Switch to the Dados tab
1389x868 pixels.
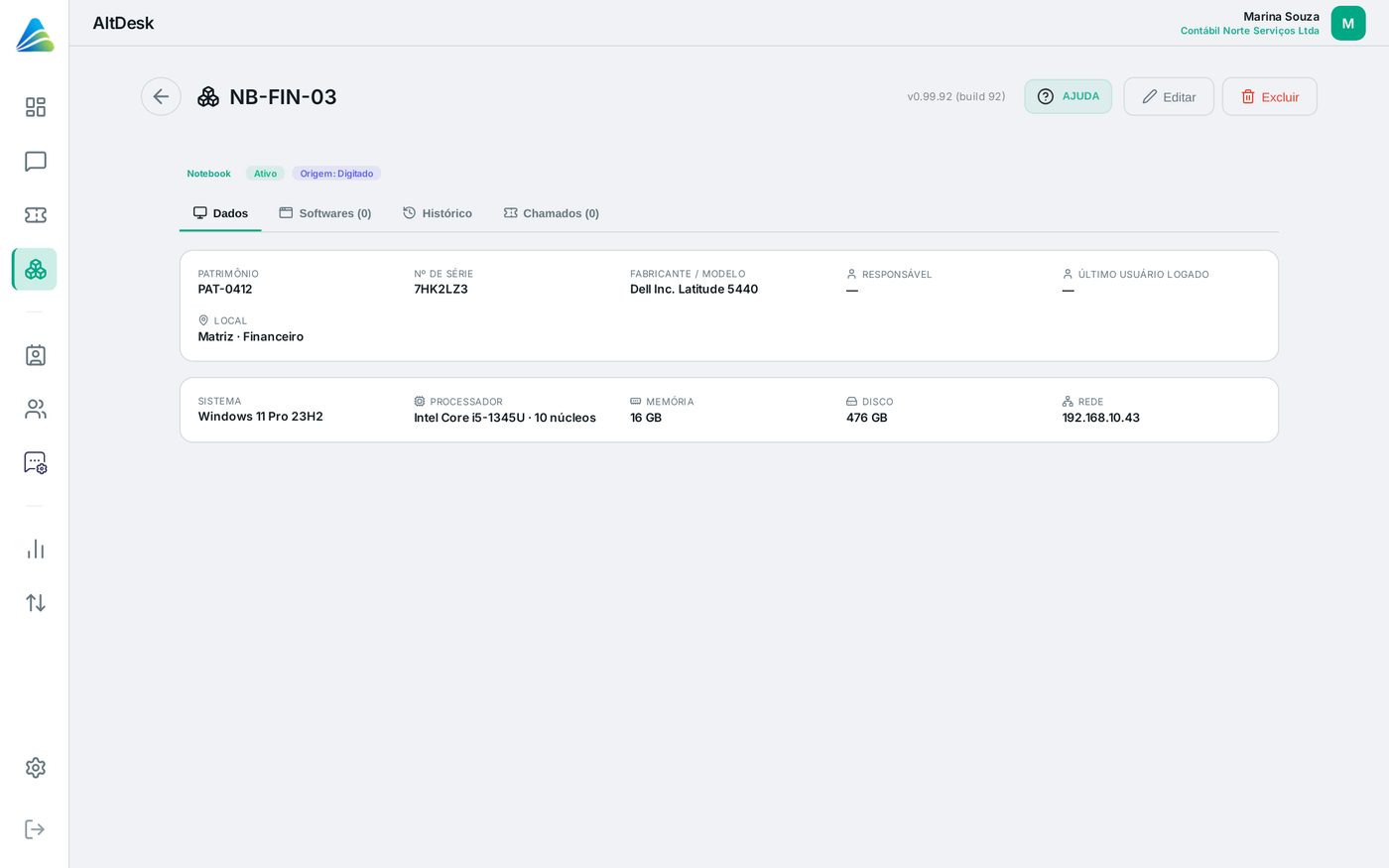(220, 213)
